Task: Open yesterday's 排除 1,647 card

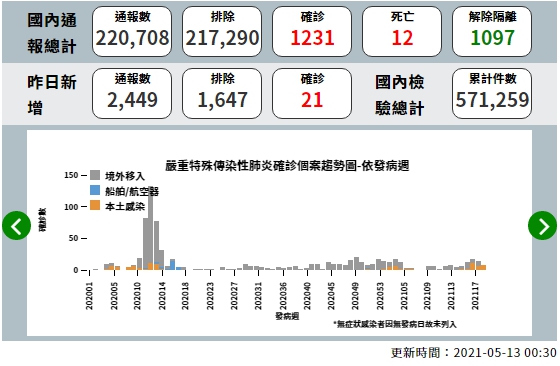Action: pyautogui.click(x=222, y=94)
